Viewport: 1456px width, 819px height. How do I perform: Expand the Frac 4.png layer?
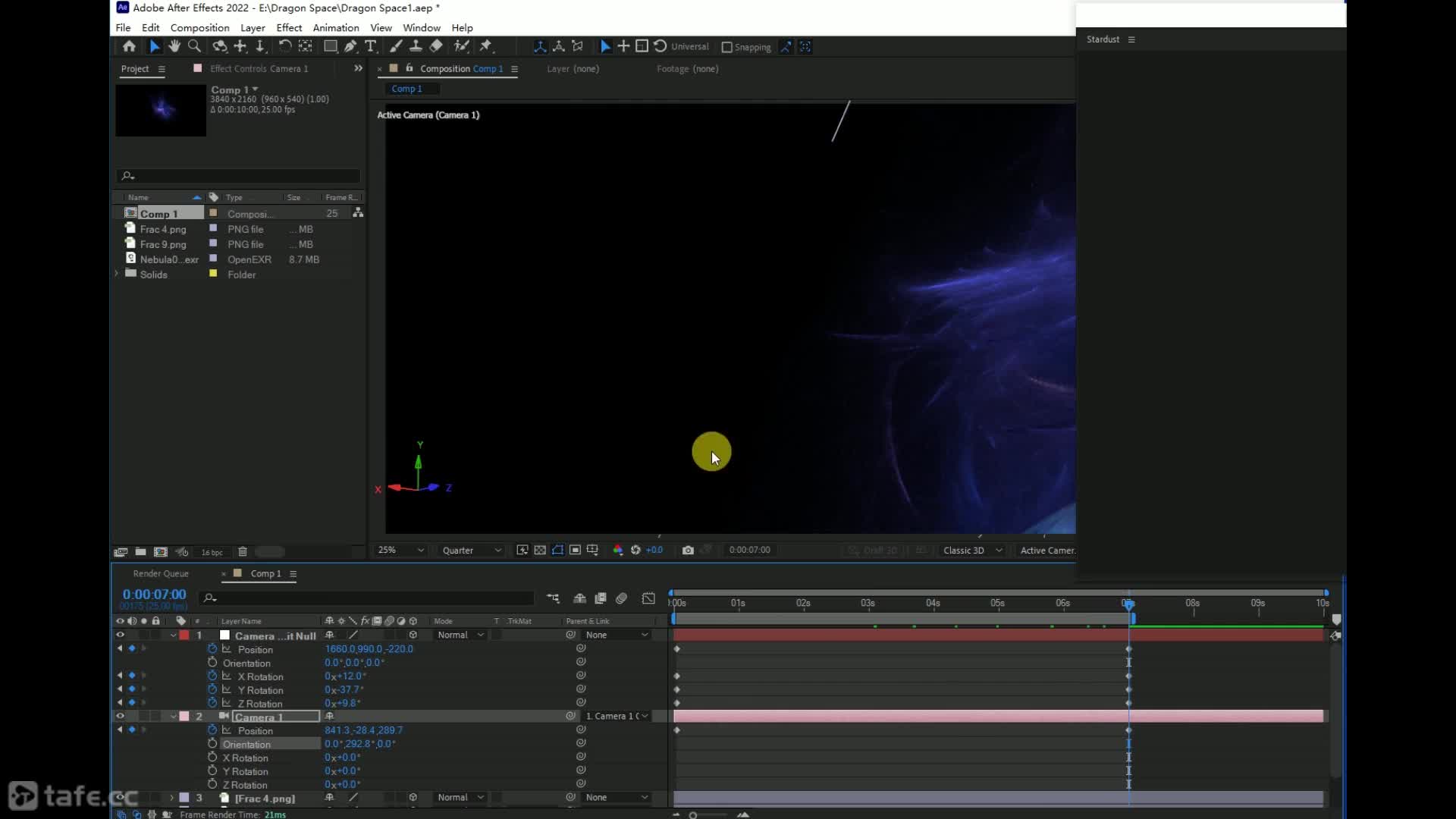click(x=172, y=798)
